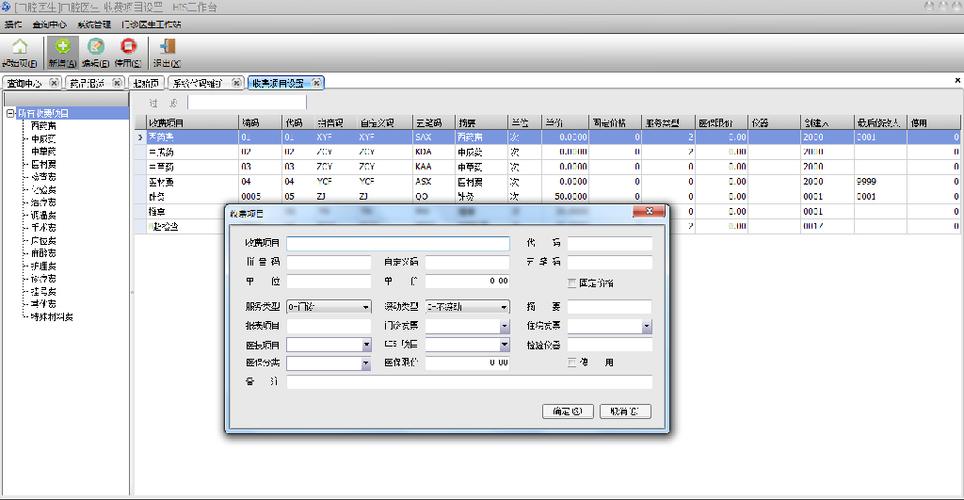
Task: Open the 门诊发票 dropdown arrow
Action: tap(504, 326)
